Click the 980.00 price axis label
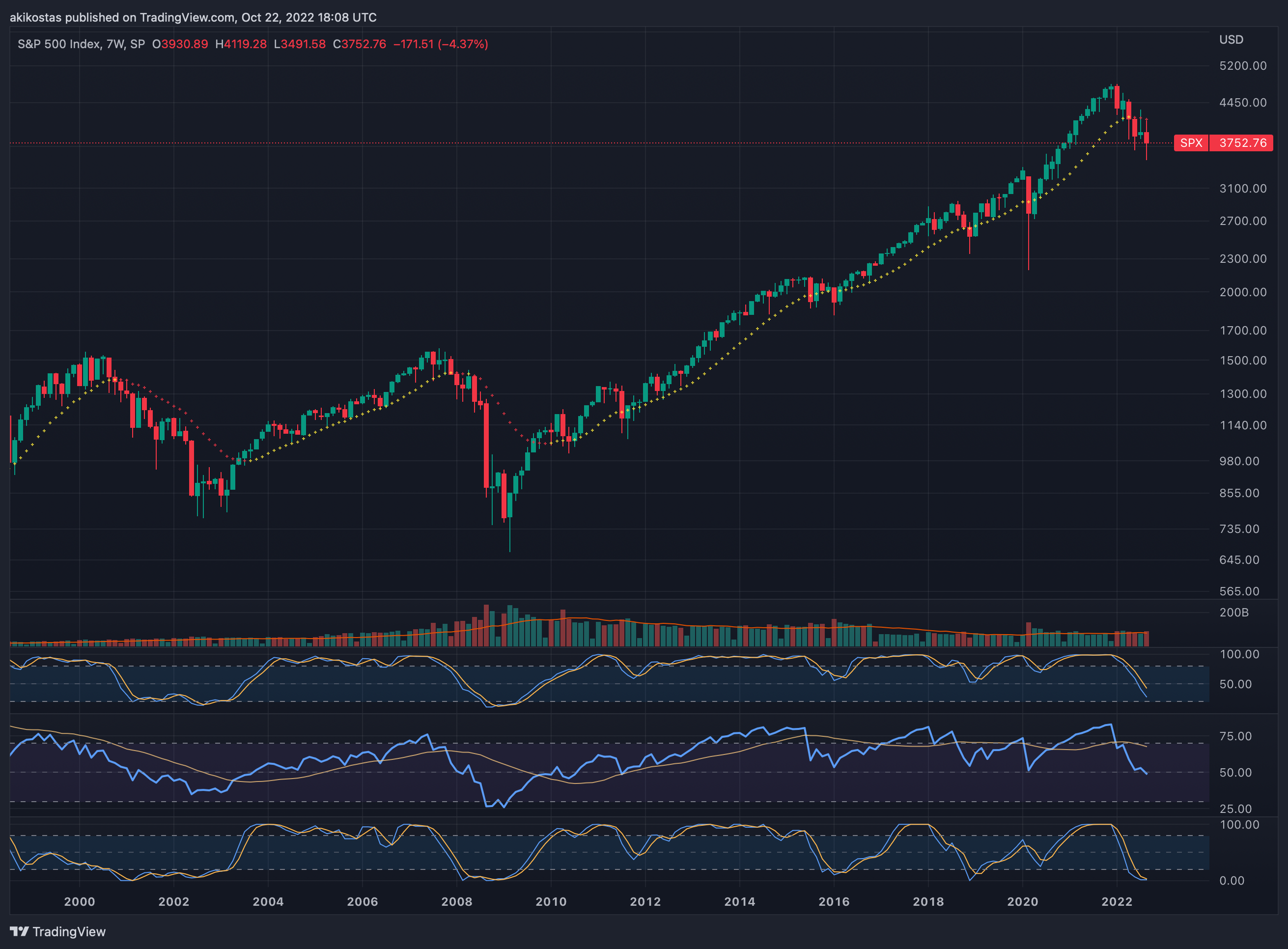 click(1239, 461)
